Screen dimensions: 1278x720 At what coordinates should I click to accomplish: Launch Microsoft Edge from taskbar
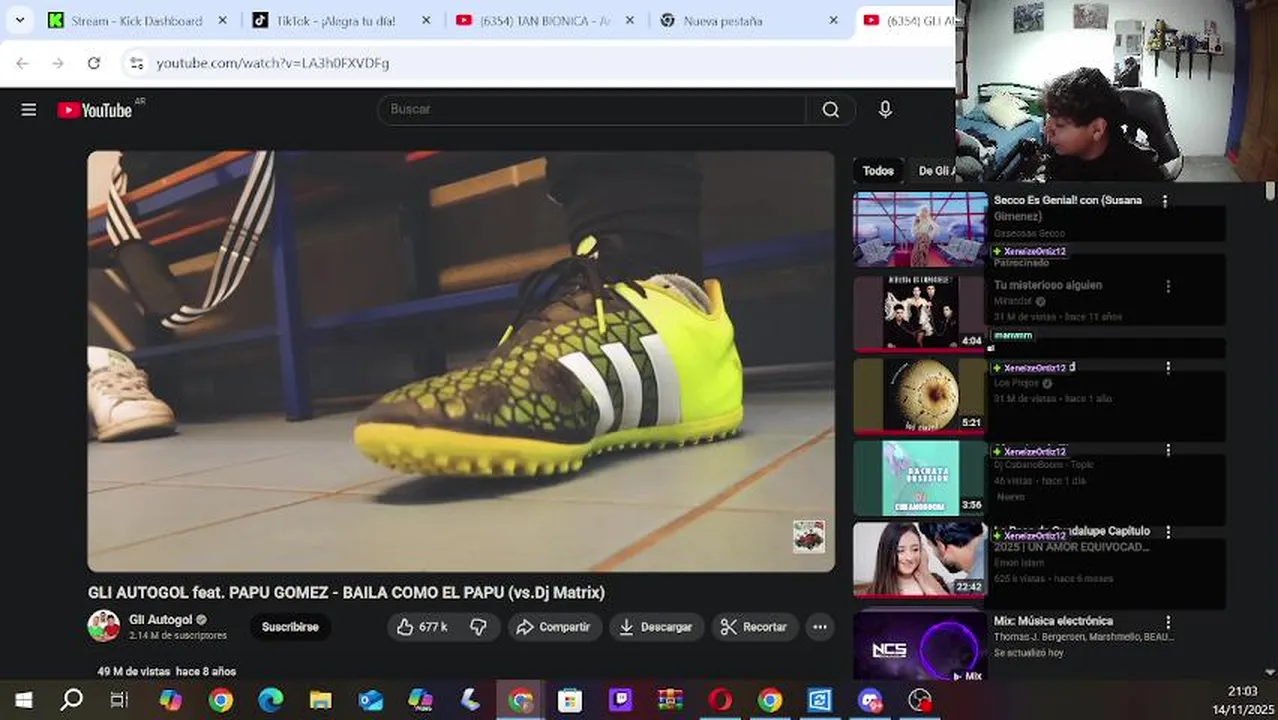tap(271, 700)
